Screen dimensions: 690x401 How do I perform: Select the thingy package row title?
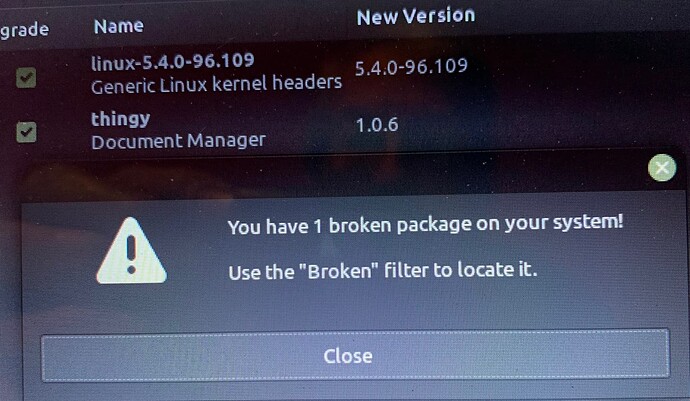pyautogui.click(x=121, y=119)
